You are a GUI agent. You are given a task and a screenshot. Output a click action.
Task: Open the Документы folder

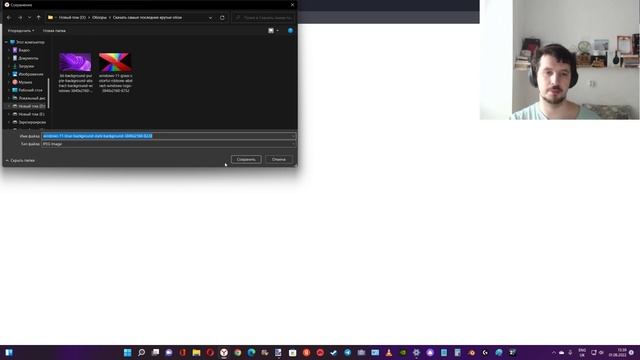(28, 58)
